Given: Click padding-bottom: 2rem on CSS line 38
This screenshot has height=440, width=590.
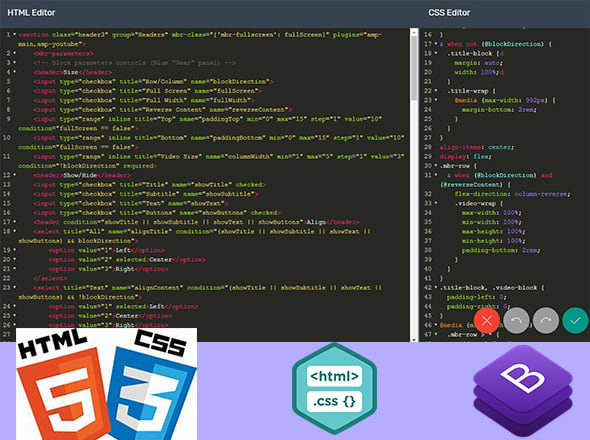Looking at the screenshot, I should (x=501, y=250).
